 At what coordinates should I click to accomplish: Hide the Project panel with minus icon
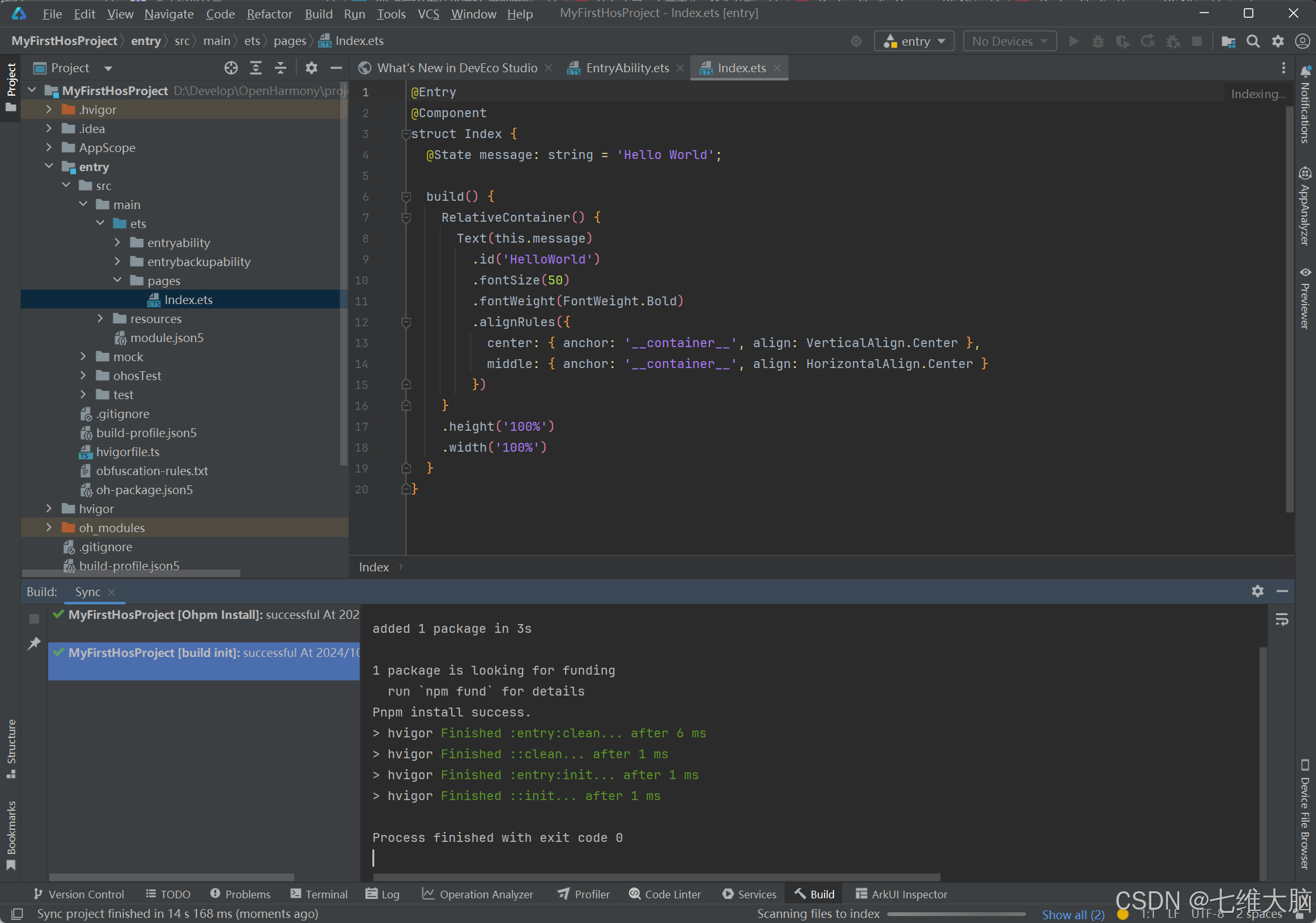coord(336,68)
